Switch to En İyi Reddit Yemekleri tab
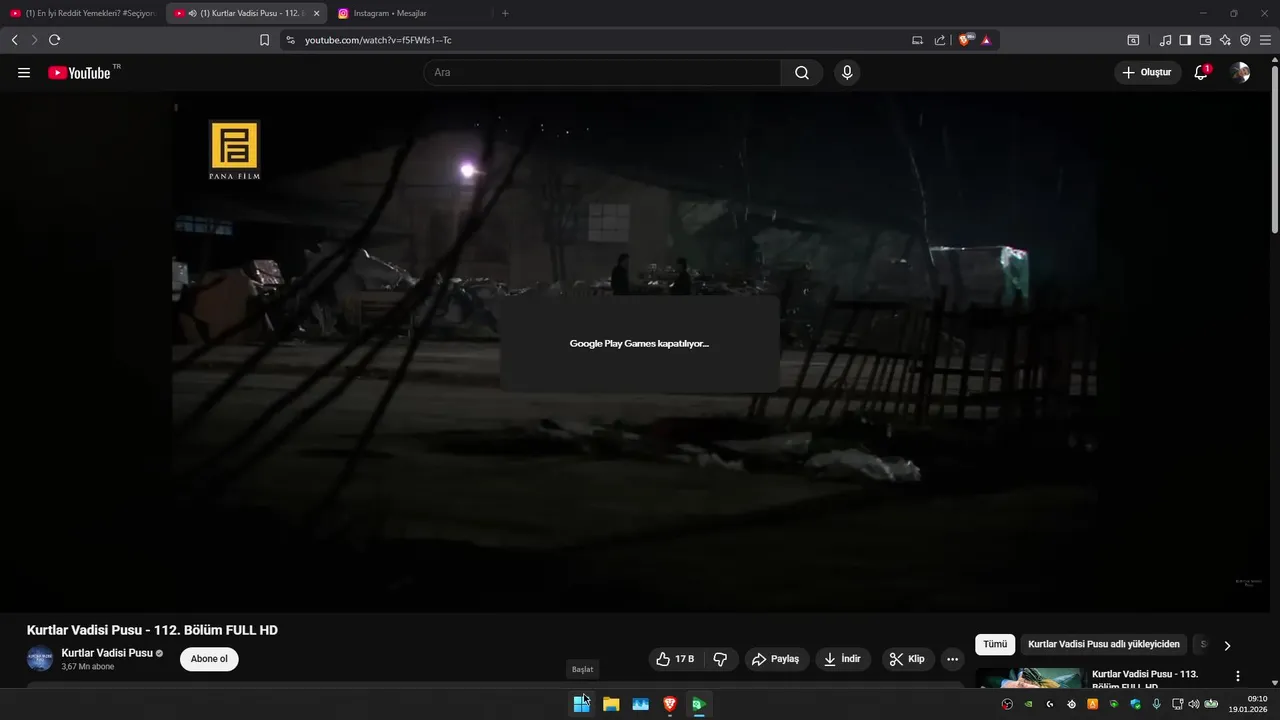Screen dimensions: 1280x720 point(82,13)
